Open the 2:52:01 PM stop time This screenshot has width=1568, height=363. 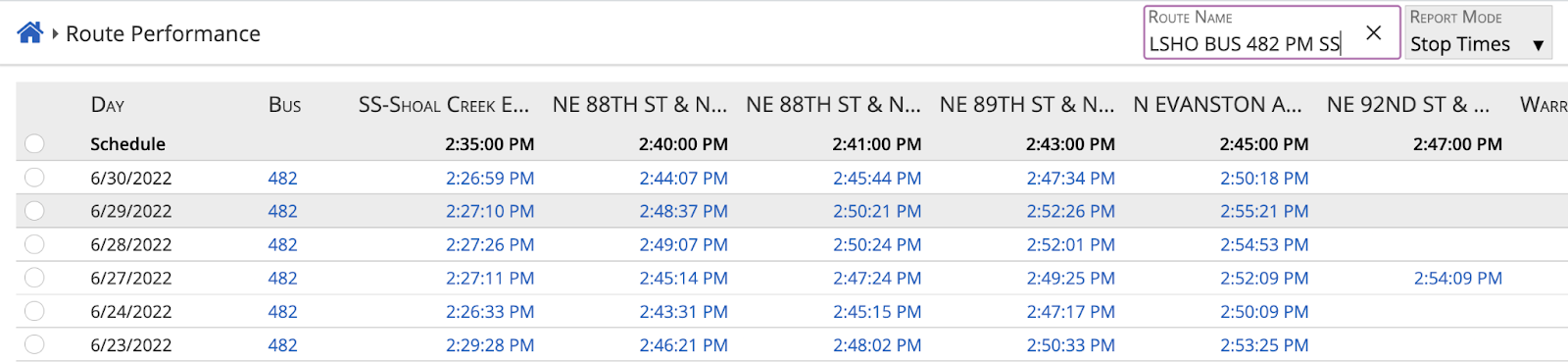coord(1071,245)
